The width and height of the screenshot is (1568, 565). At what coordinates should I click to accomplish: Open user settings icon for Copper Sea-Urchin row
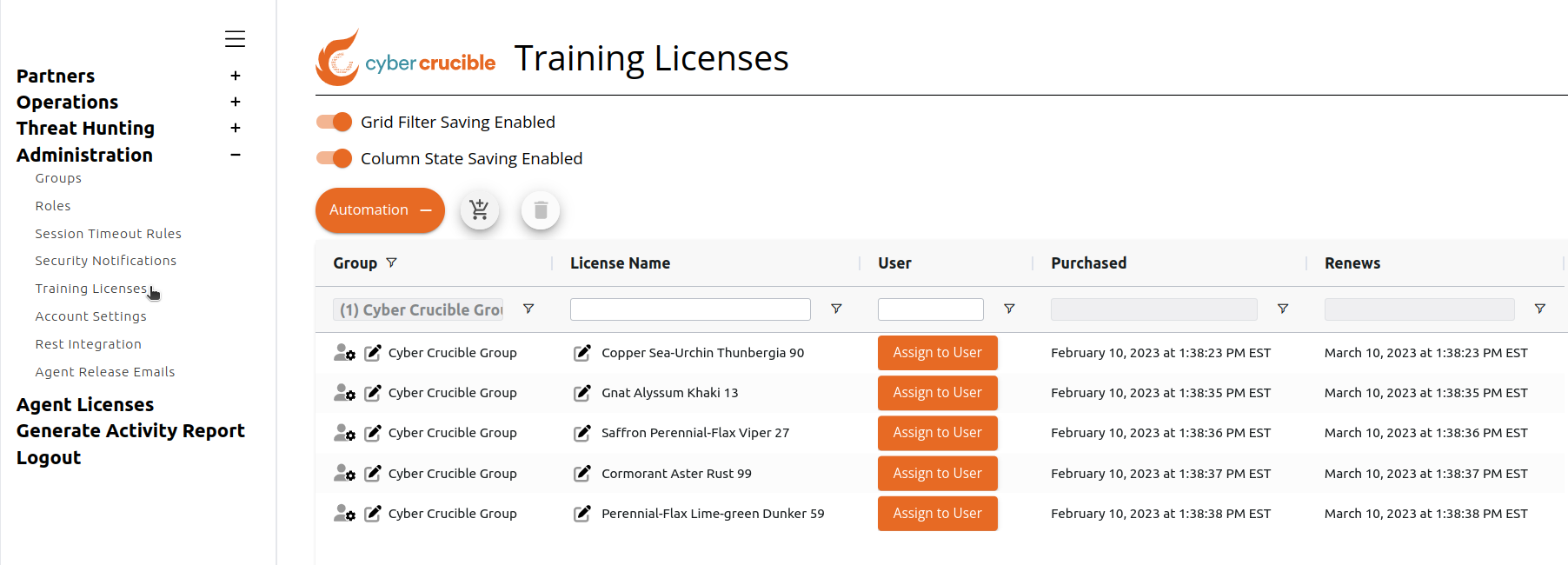(x=345, y=353)
